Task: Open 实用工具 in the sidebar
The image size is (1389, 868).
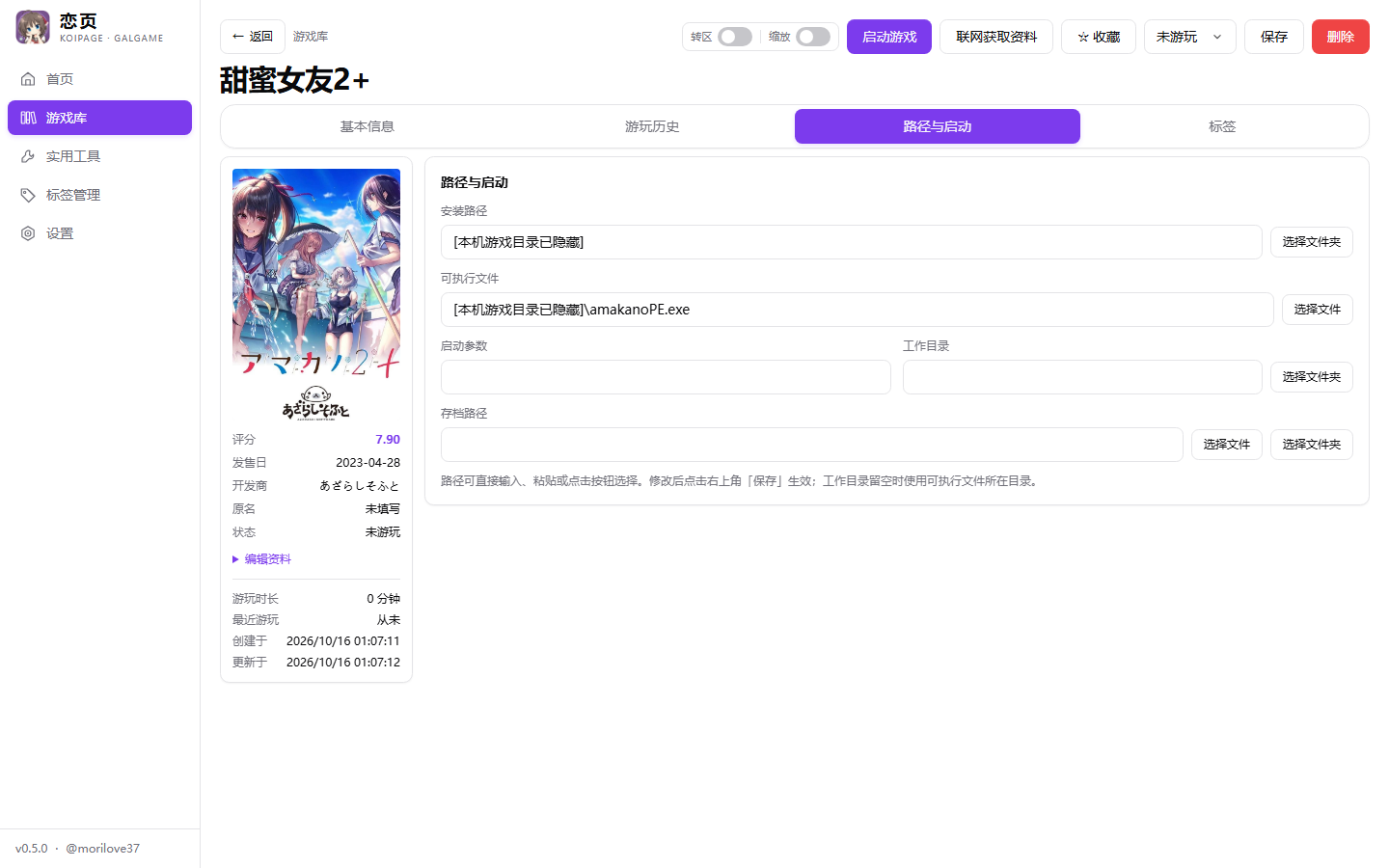Action: click(x=99, y=156)
